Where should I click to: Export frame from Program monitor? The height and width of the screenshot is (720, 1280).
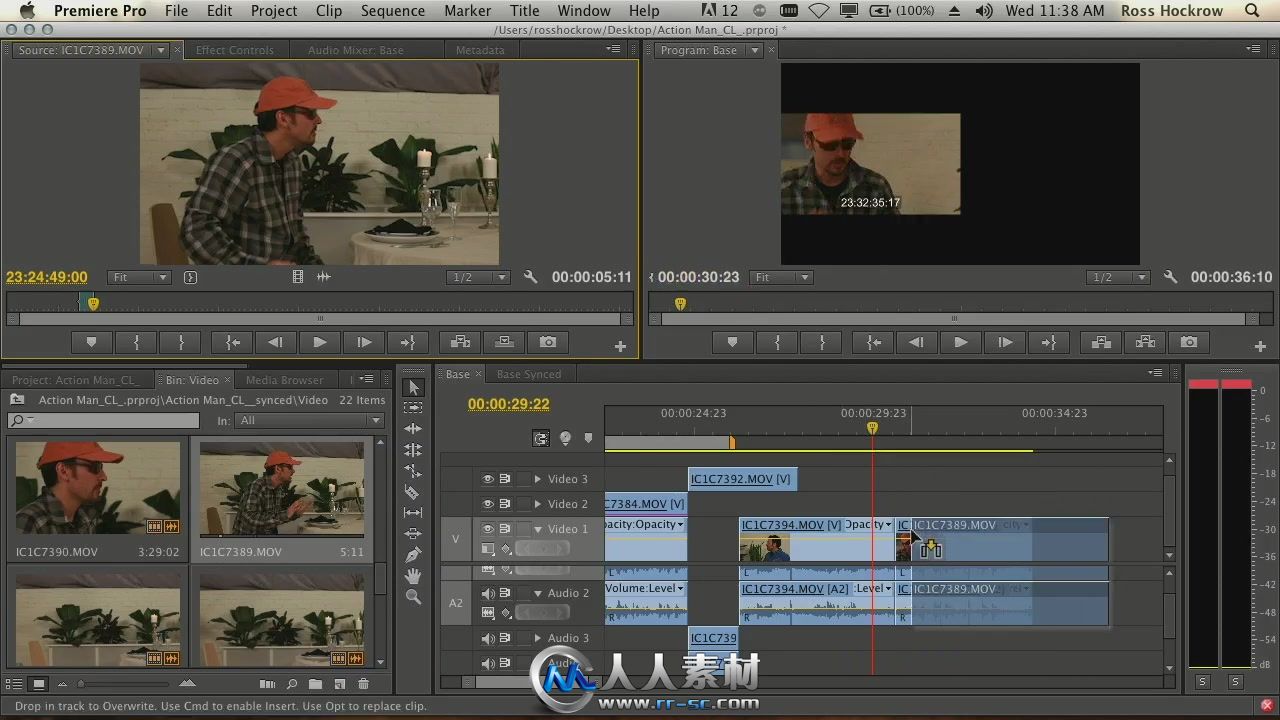coord(1189,342)
